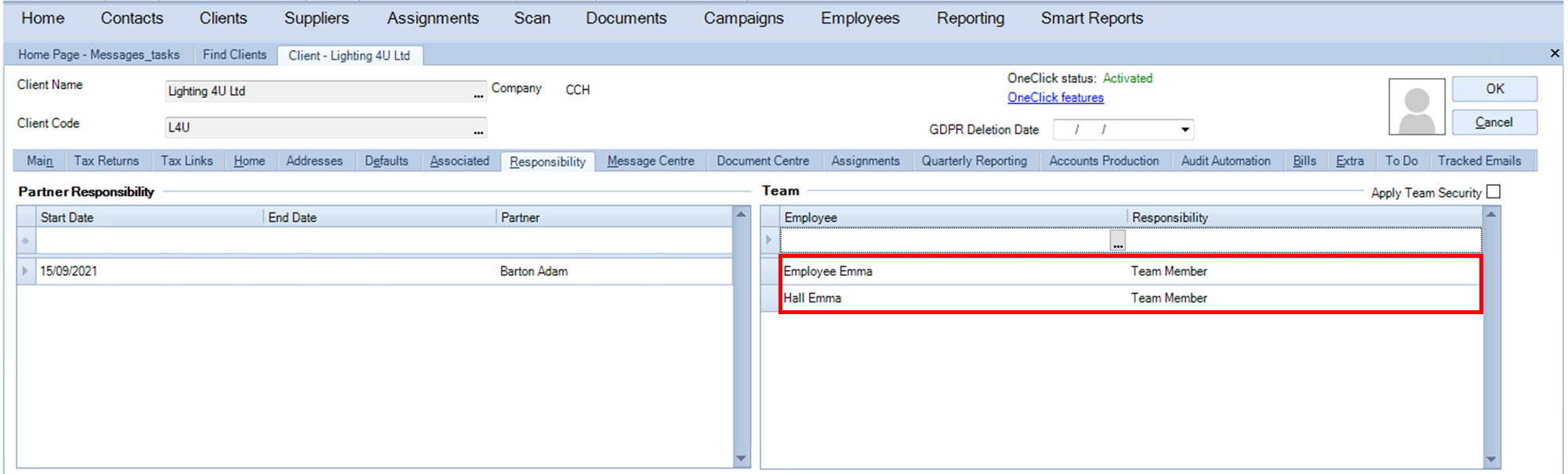Open the Campaigns menu

[743, 18]
